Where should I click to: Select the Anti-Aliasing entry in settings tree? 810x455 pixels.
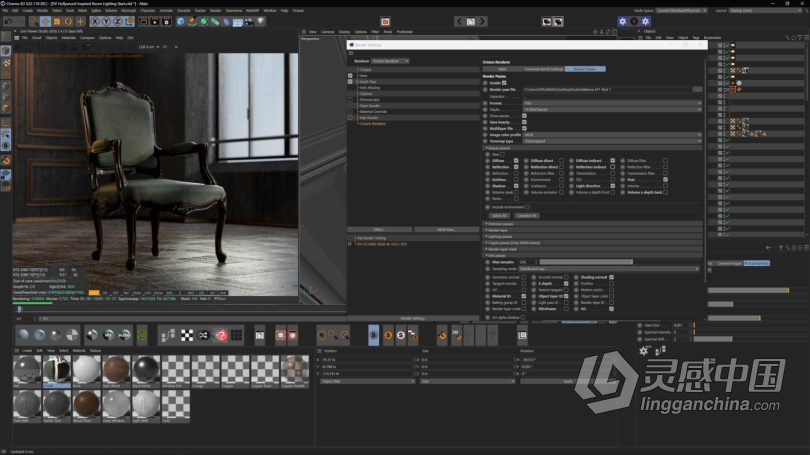click(x=370, y=88)
